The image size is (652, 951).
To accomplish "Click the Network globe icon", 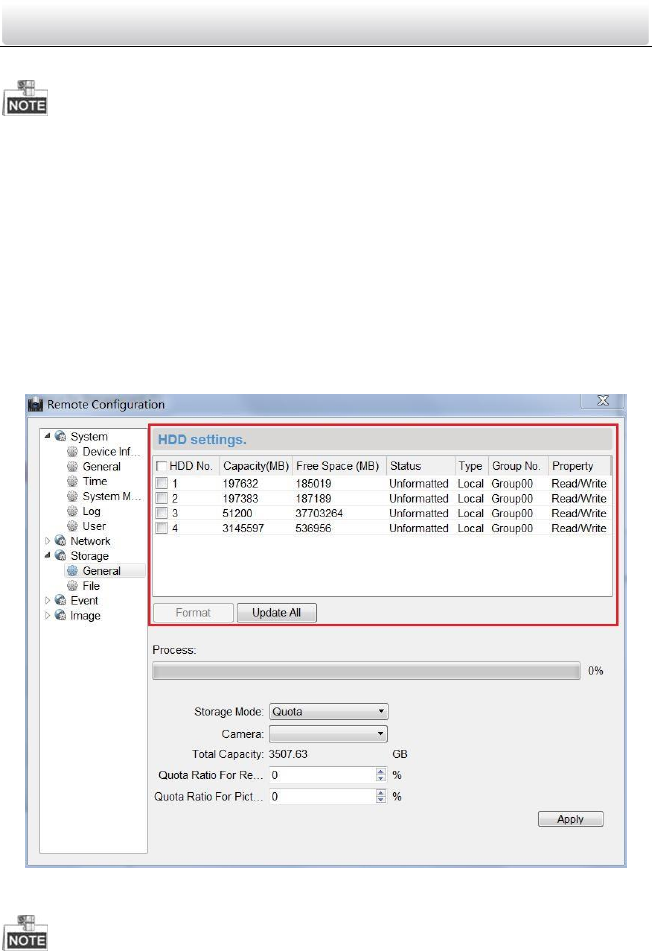I will (x=61, y=541).
